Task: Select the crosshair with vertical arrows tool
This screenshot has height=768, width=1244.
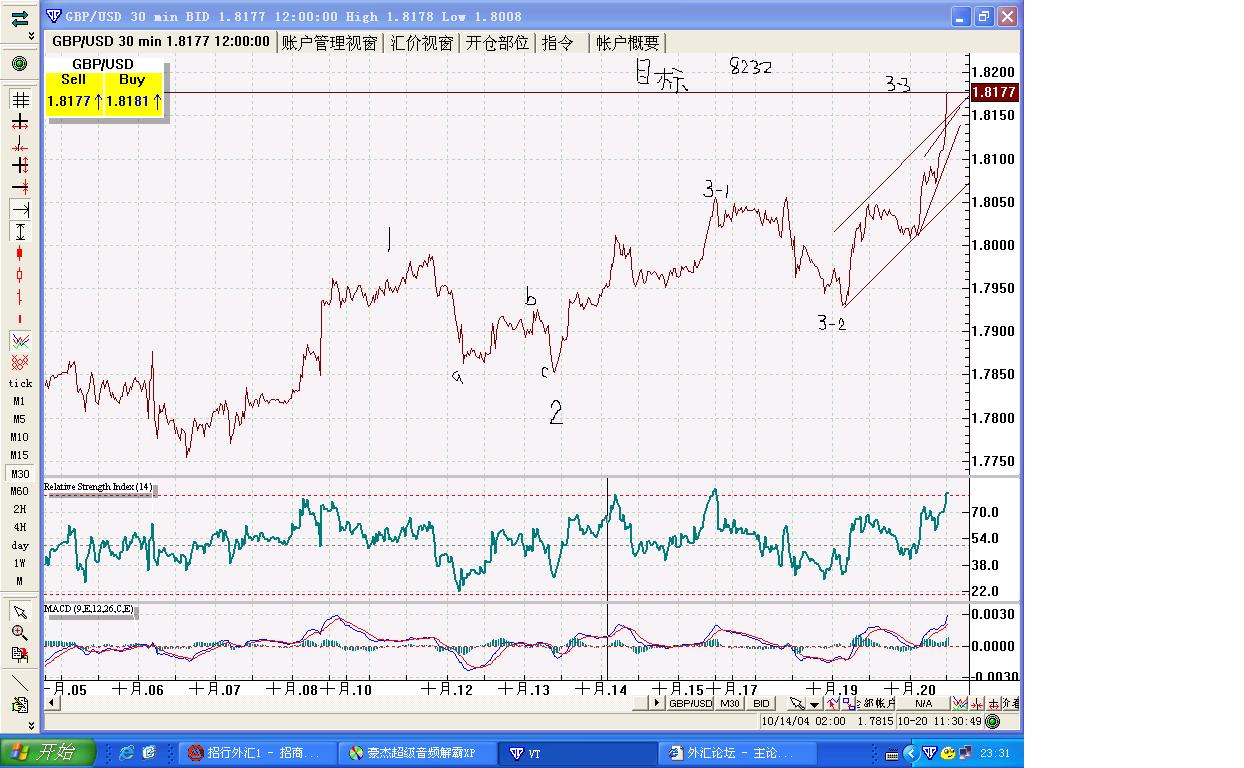Action: 20,166
